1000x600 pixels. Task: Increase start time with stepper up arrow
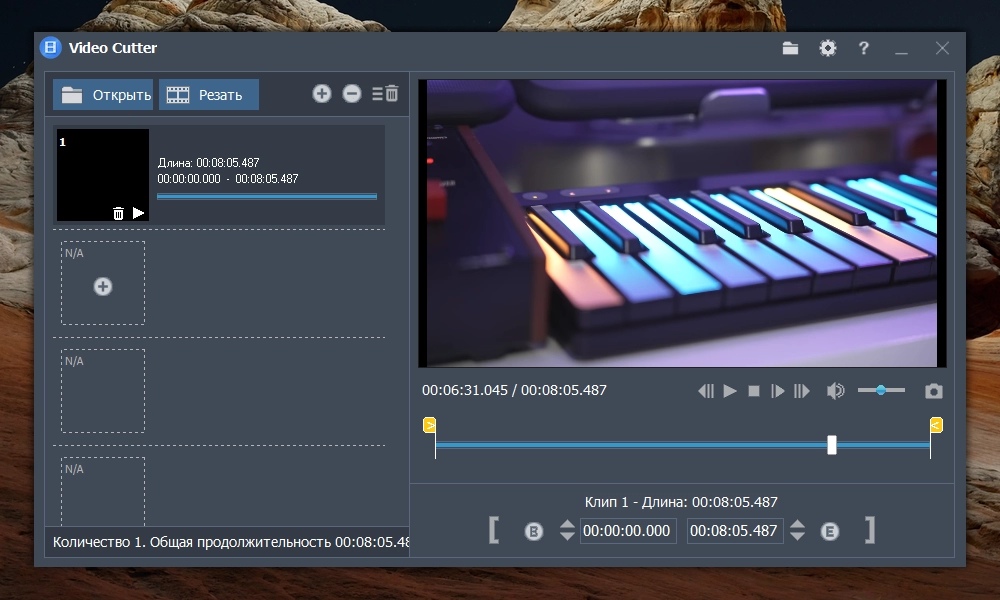[x=567, y=524]
